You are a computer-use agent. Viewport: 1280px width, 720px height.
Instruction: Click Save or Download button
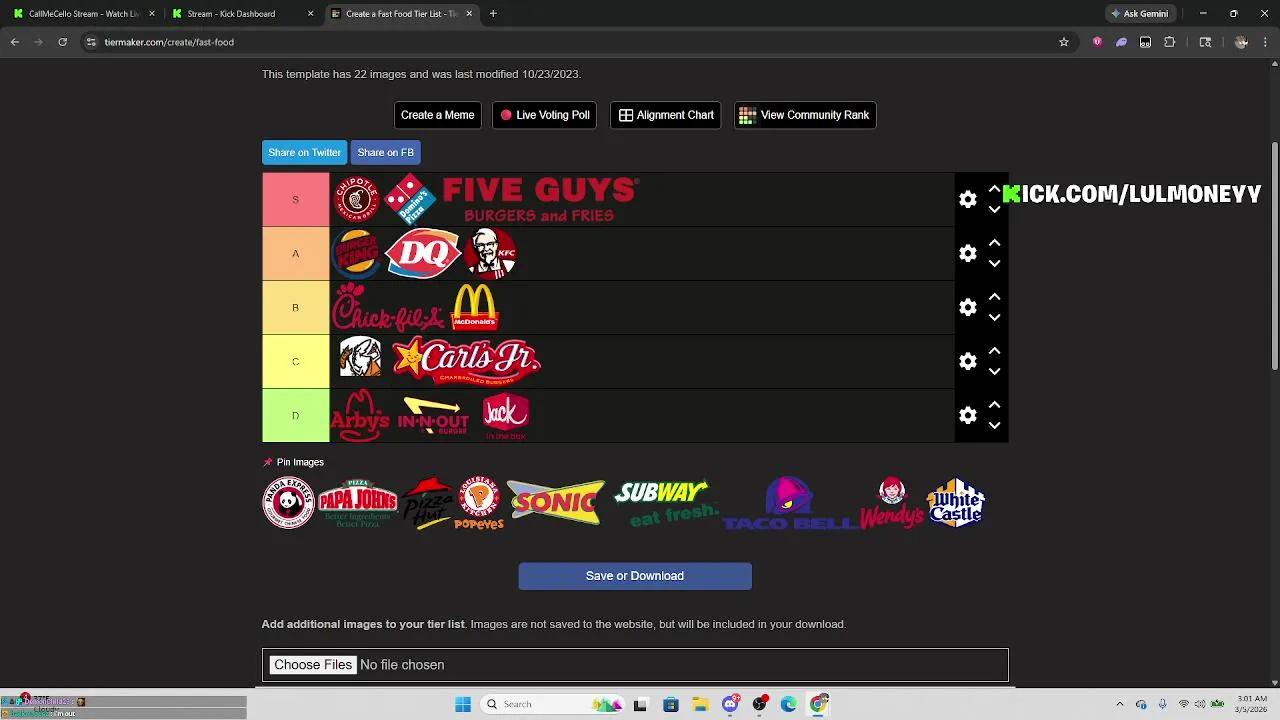coord(635,576)
